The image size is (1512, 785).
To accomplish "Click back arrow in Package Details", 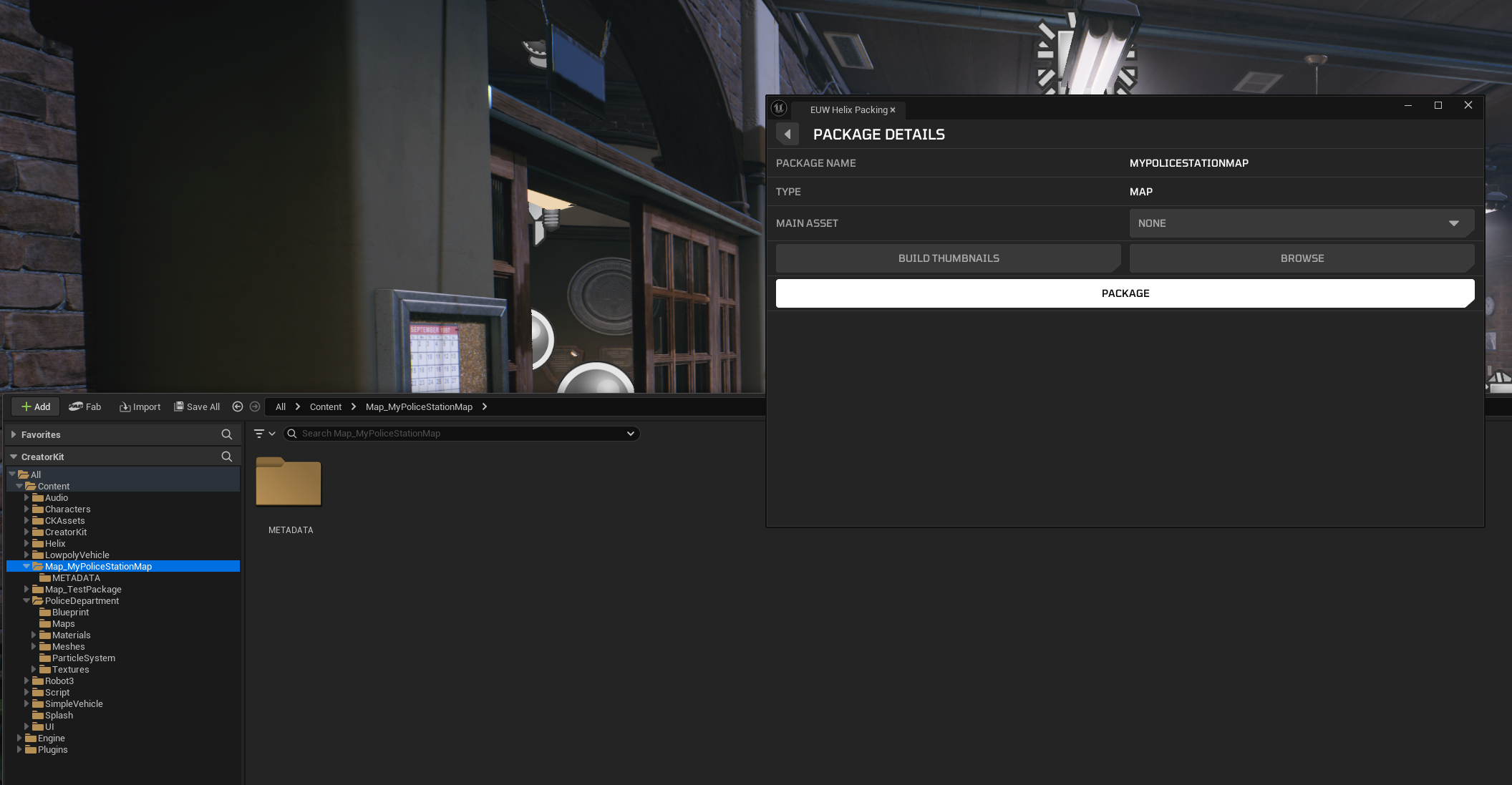I will (x=787, y=135).
